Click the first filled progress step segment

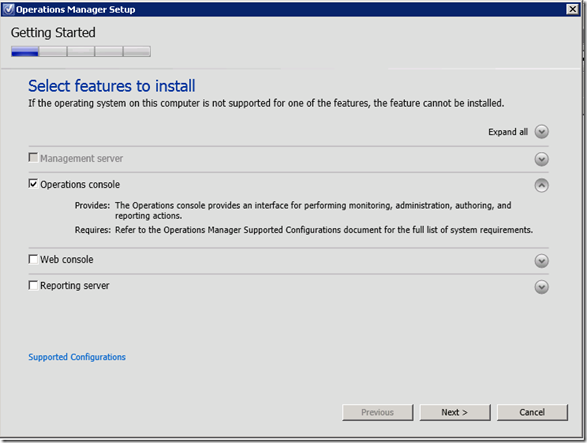coord(25,51)
